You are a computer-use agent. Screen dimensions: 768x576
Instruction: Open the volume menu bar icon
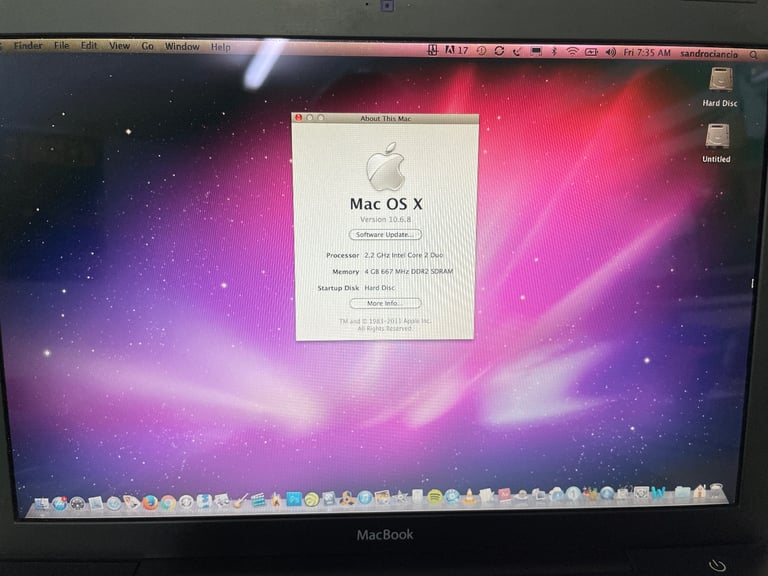[x=610, y=52]
